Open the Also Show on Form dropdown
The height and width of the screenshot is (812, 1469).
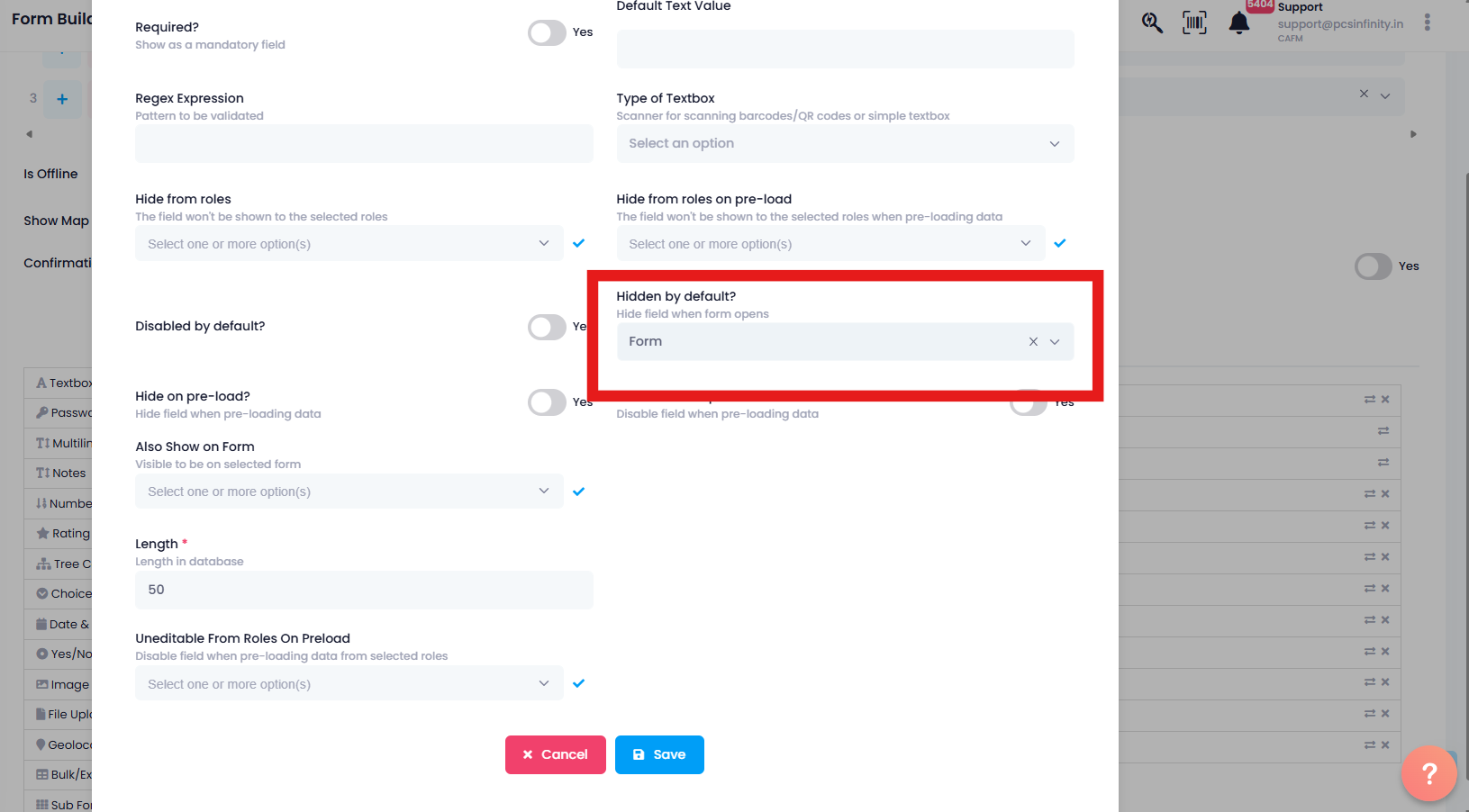(349, 492)
